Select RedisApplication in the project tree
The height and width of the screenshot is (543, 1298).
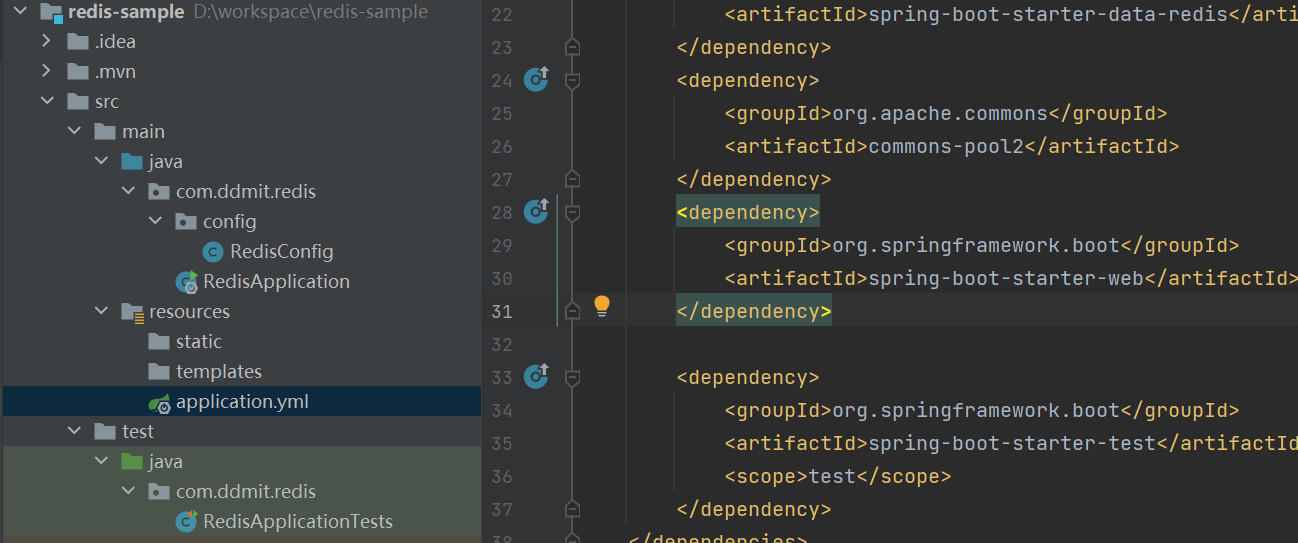276,282
